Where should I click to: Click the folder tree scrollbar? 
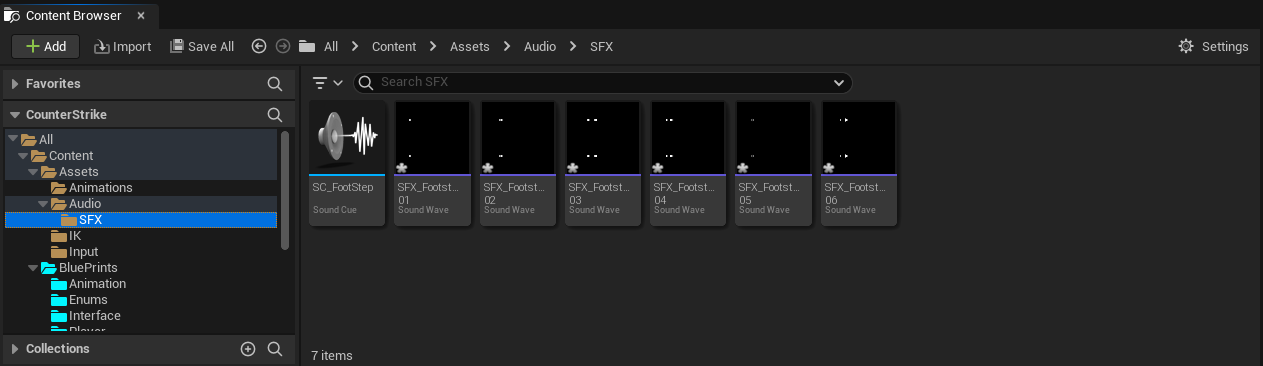pos(285,190)
